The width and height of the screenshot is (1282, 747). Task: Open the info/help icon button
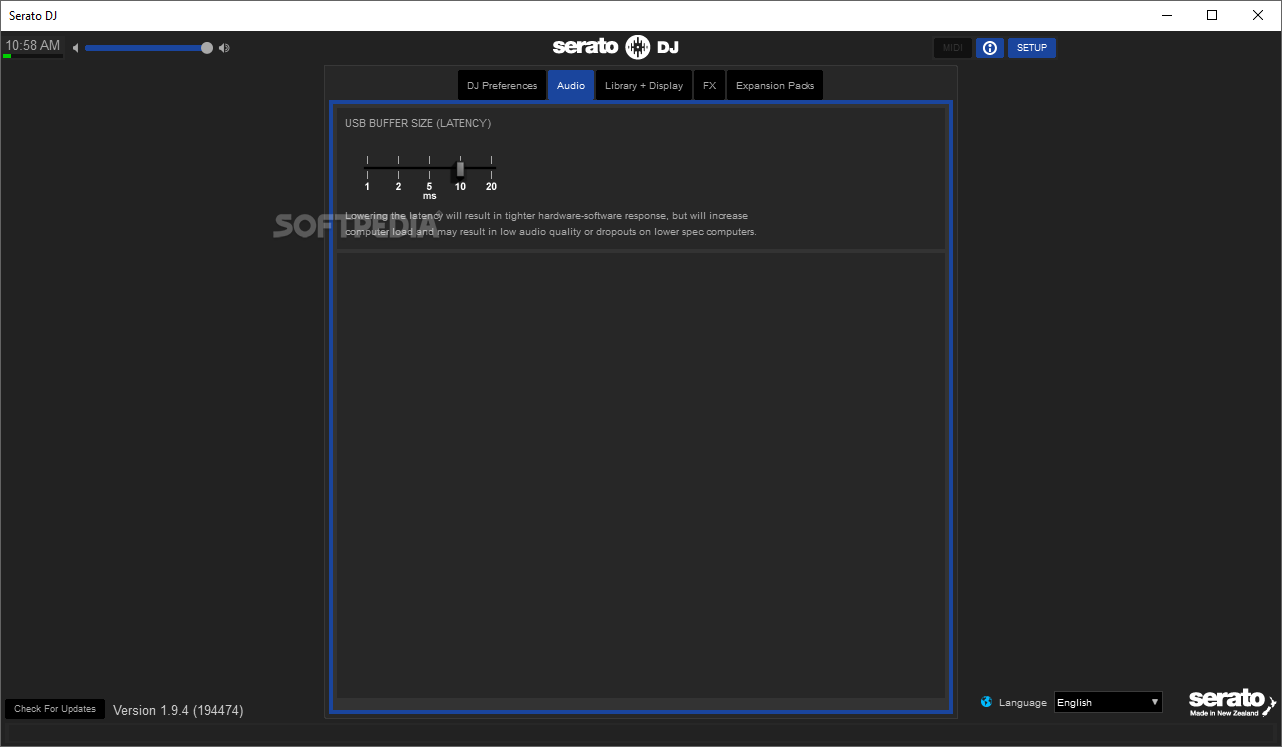[990, 48]
